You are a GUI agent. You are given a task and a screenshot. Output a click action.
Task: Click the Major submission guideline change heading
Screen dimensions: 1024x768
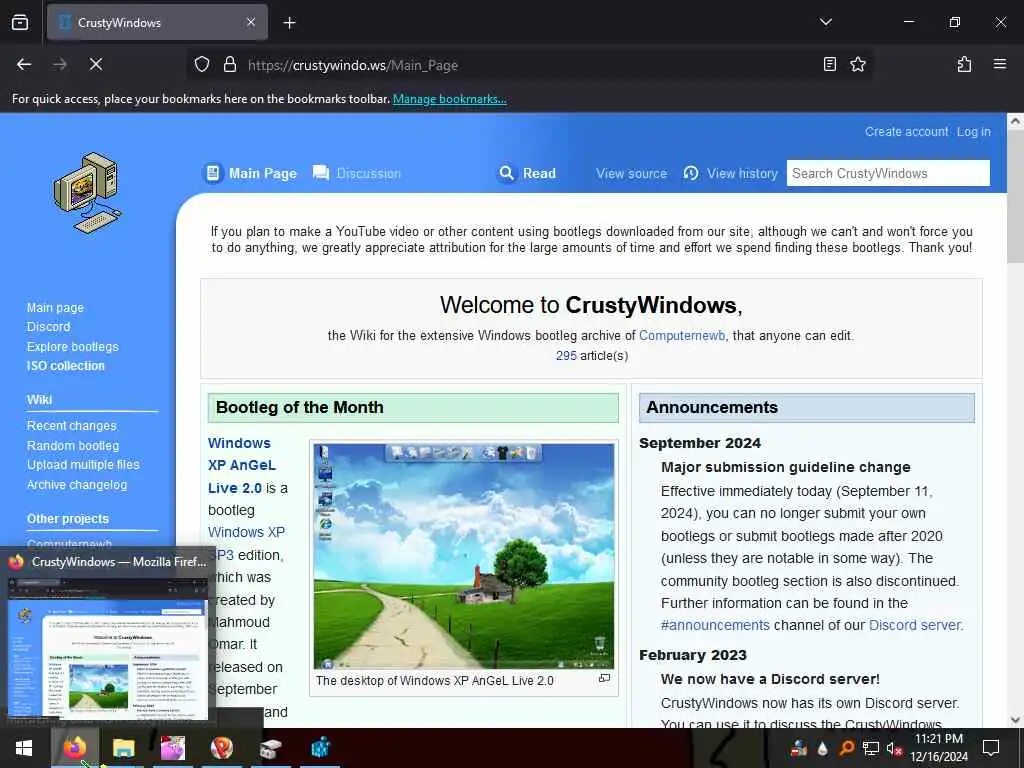(x=785, y=468)
